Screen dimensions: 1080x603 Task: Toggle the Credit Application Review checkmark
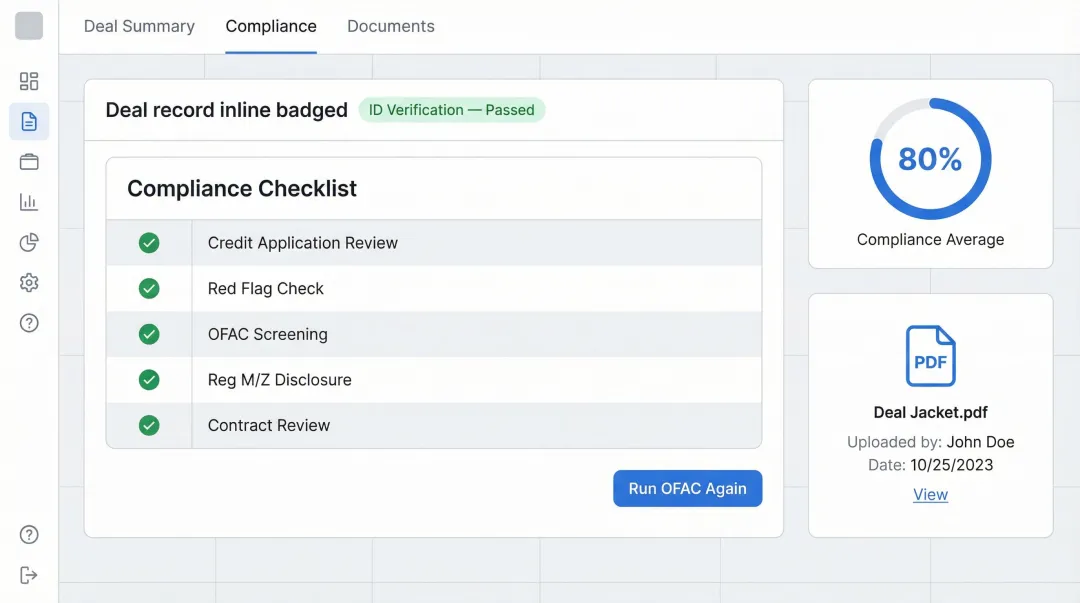point(149,242)
